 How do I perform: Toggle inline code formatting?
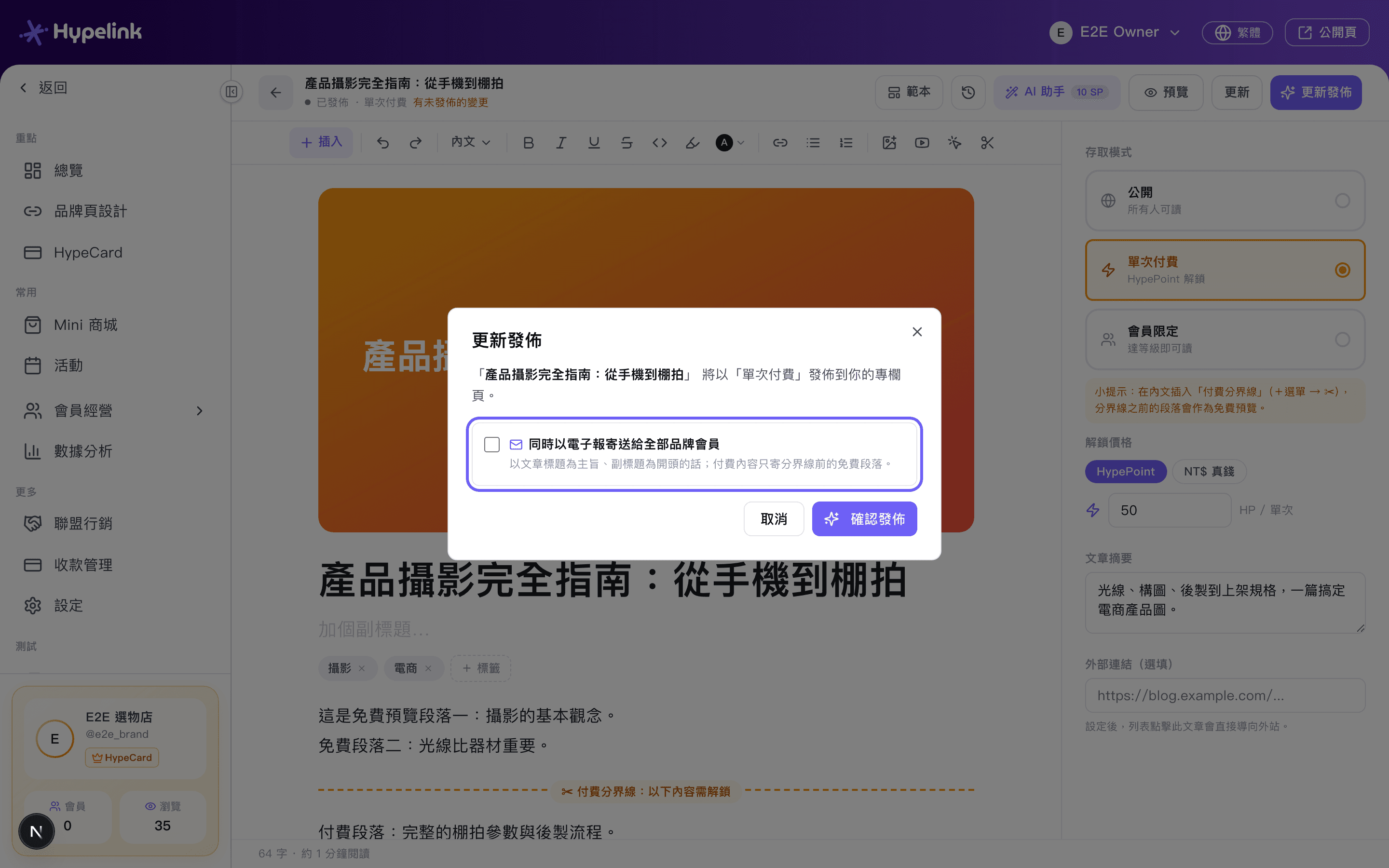coord(659,142)
